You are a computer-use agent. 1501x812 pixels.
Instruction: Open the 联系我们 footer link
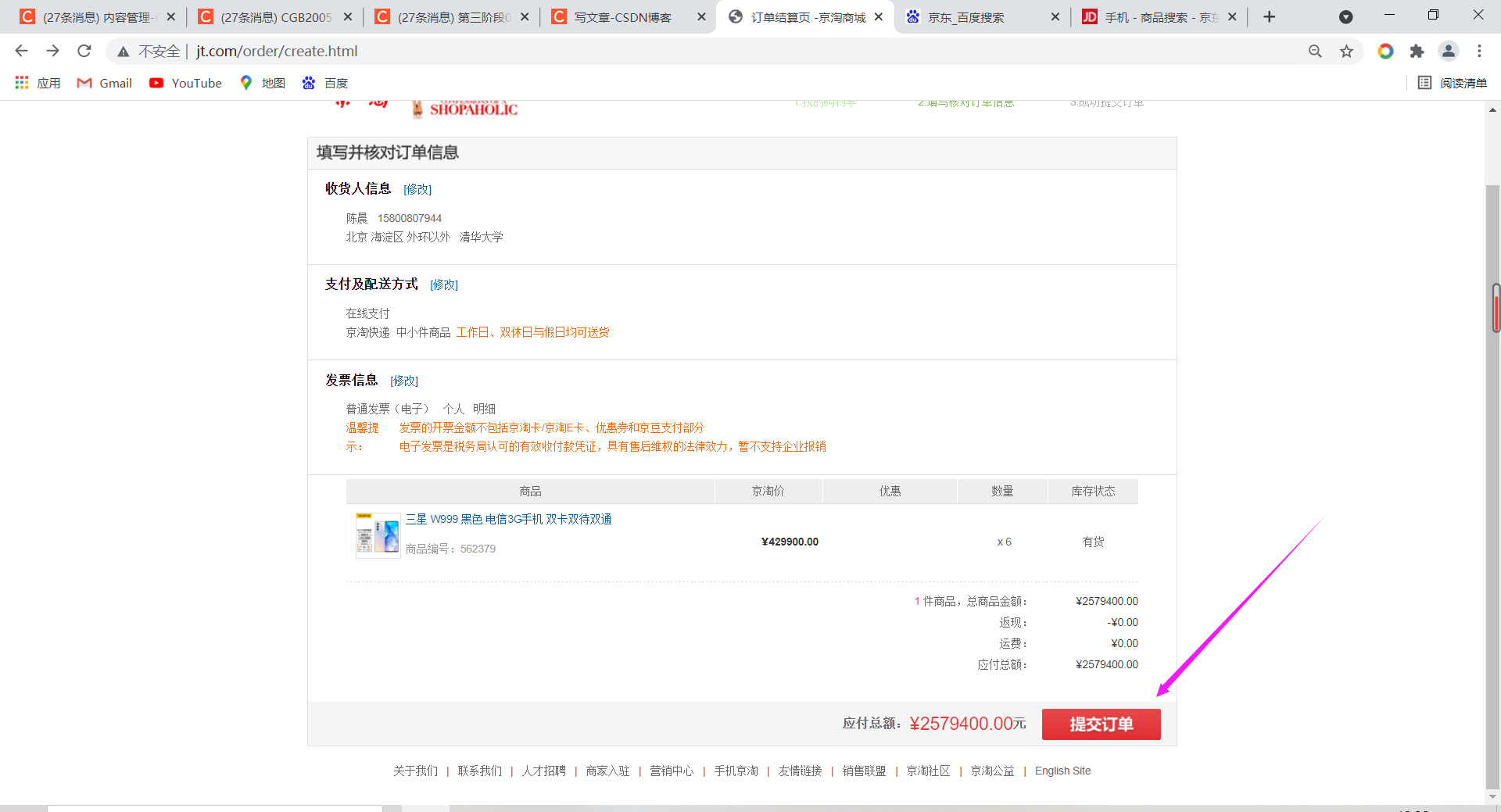click(x=479, y=771)
